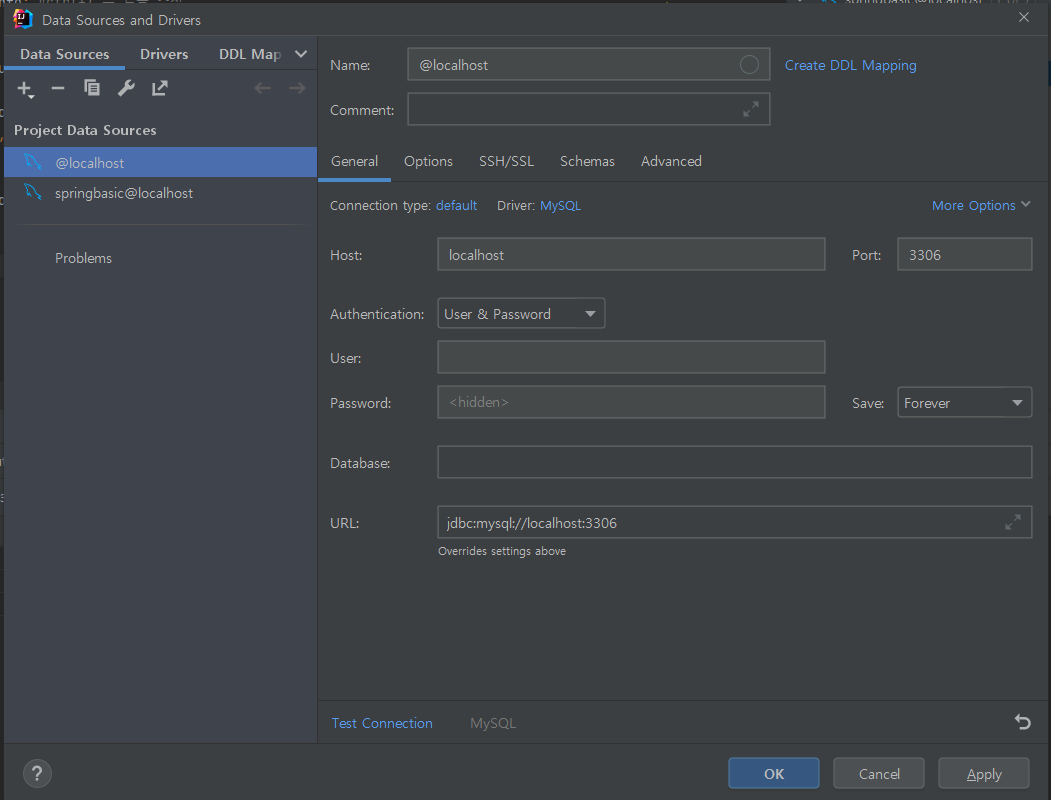
Task: Show more tabs chevron beside DDL Map
Action: [x=301, y=54]
